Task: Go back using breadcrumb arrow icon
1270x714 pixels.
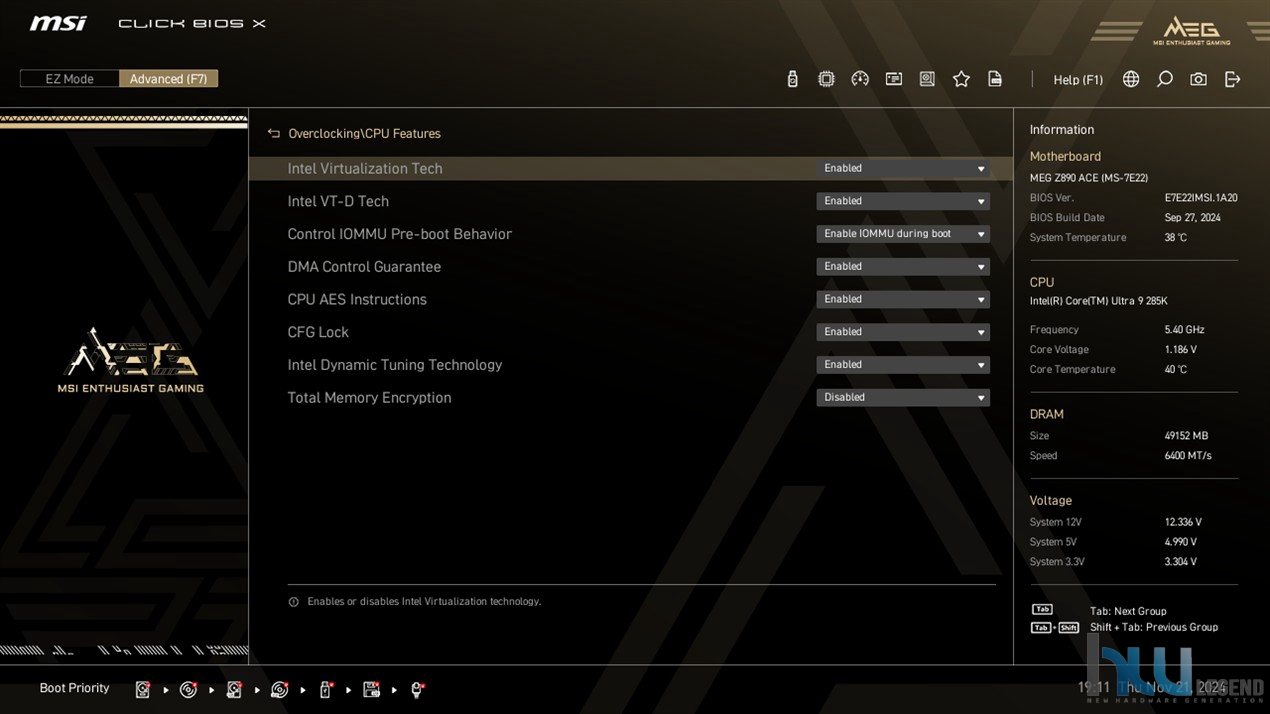Action: pos(274,133)
